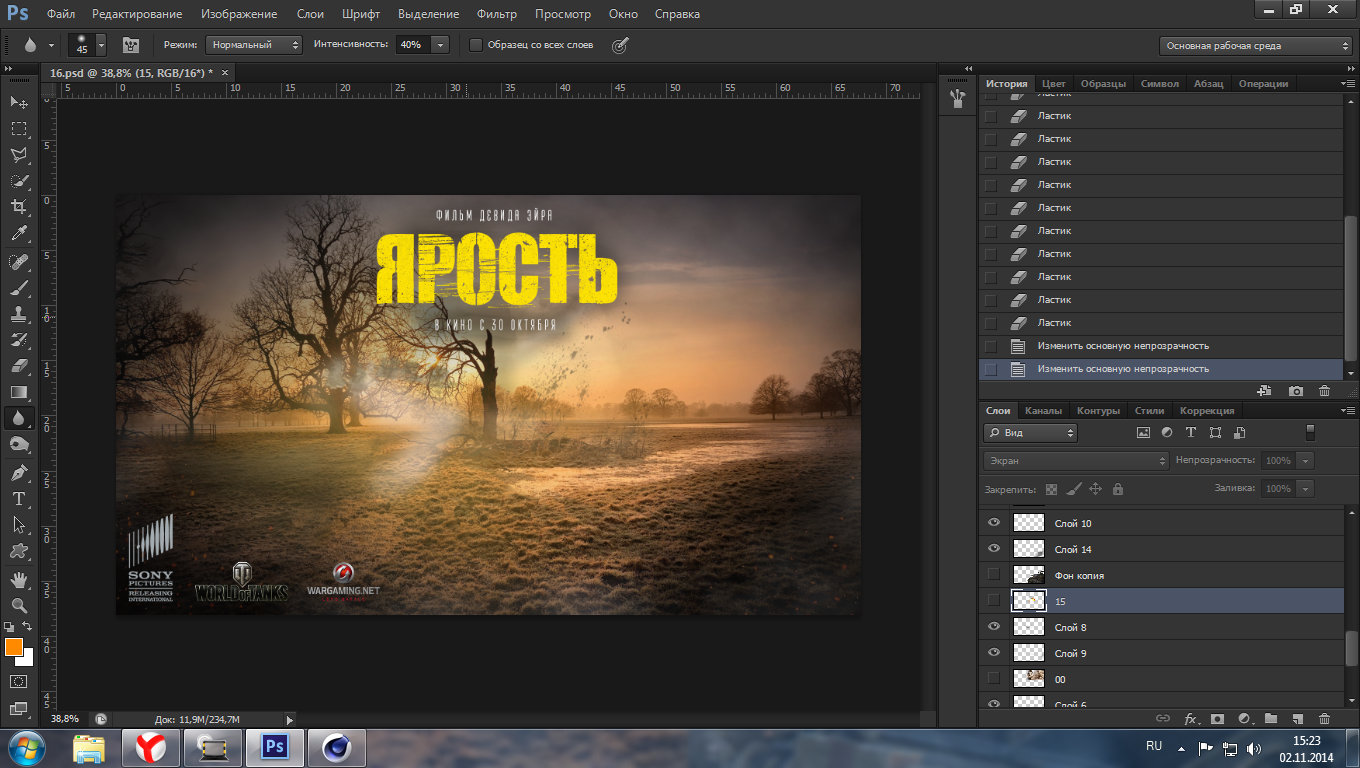Select the Quick Selection tool
Screen dimensions: 1360x768
(19, 181)
